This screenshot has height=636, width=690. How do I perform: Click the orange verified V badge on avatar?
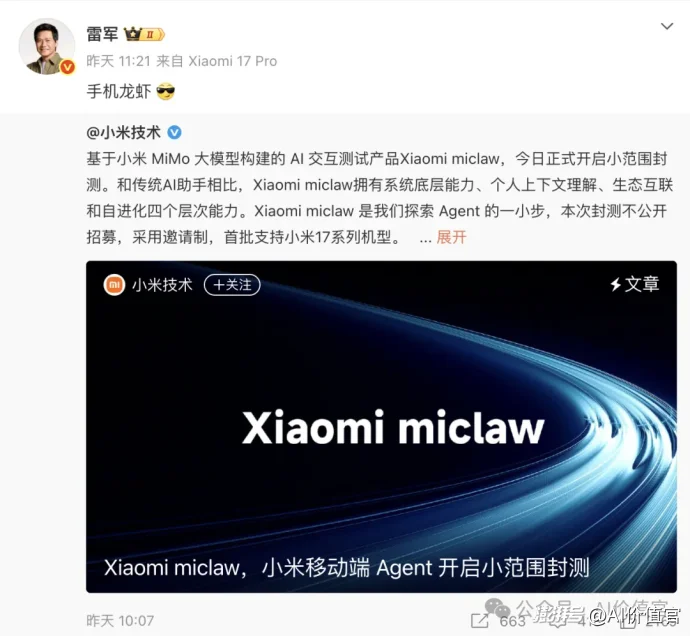(67, 67)
